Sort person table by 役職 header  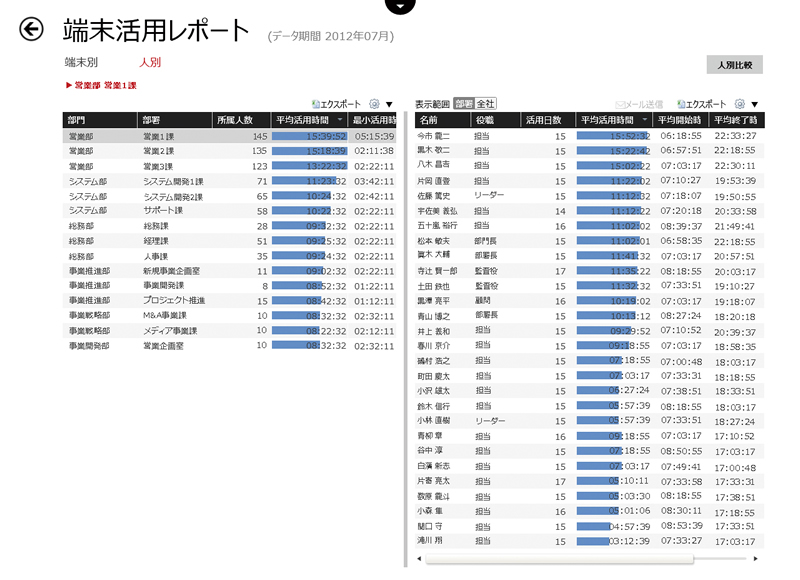click(x=495, y=120)
